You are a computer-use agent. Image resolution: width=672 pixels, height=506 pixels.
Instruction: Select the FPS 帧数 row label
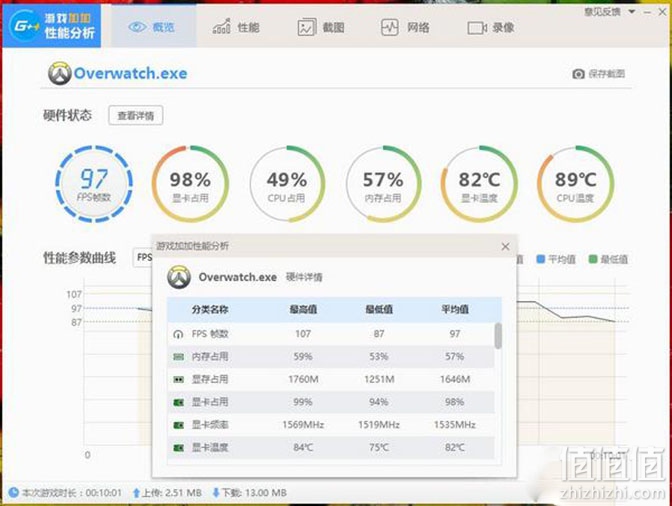210,334
